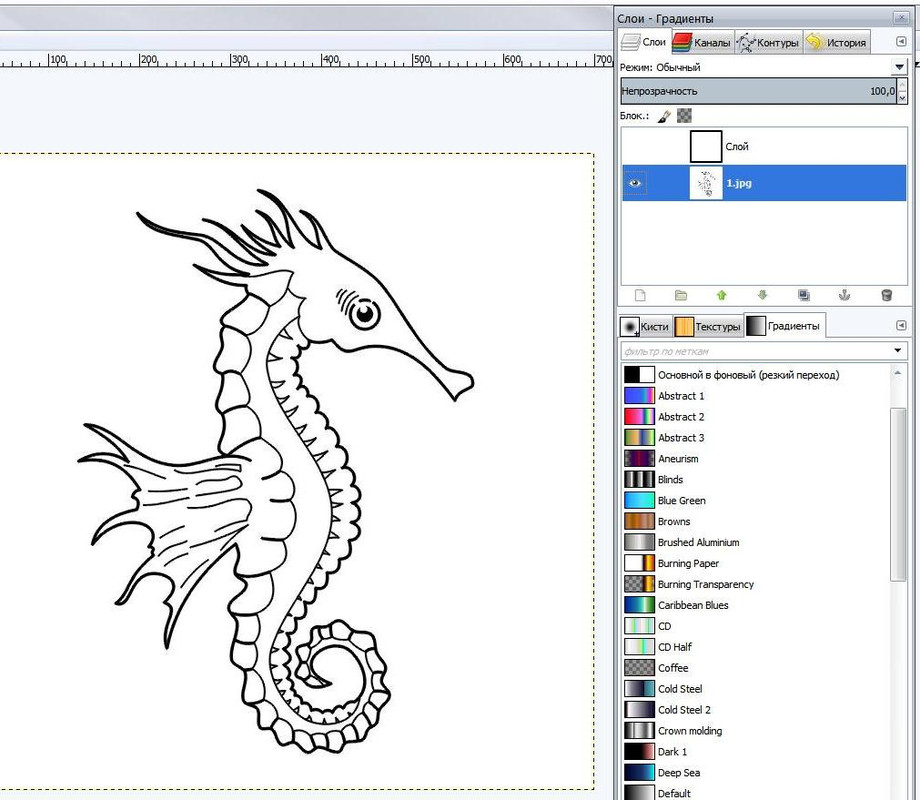Image resolution: width=920 pixels, height=800 pixels.
Task: Select the Abstract 1 gradient
Action: point(757,396)
